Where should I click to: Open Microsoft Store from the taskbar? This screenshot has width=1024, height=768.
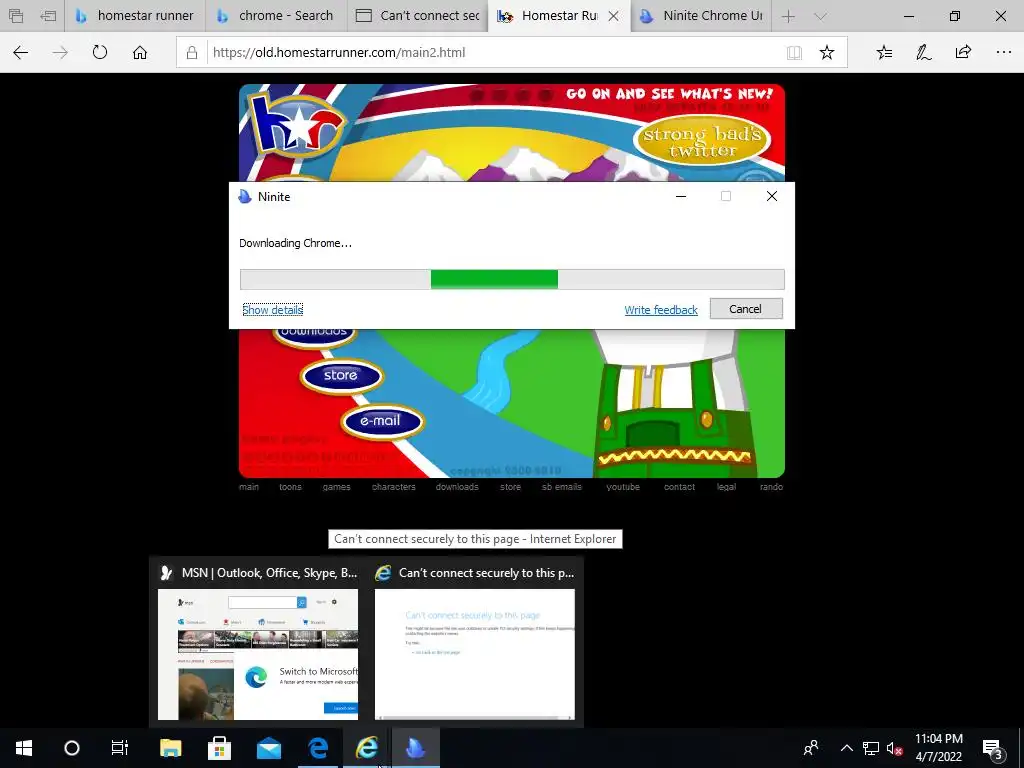[219, 748]
